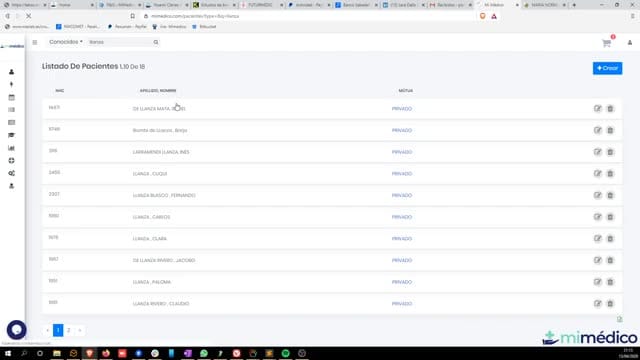Go to page 2 of patients

(x=69, y=330)
